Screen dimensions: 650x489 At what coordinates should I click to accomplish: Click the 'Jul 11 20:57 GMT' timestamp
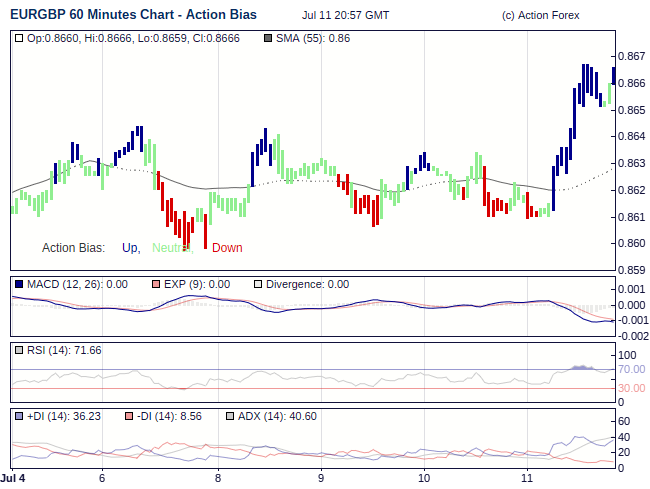coord(345,16)
